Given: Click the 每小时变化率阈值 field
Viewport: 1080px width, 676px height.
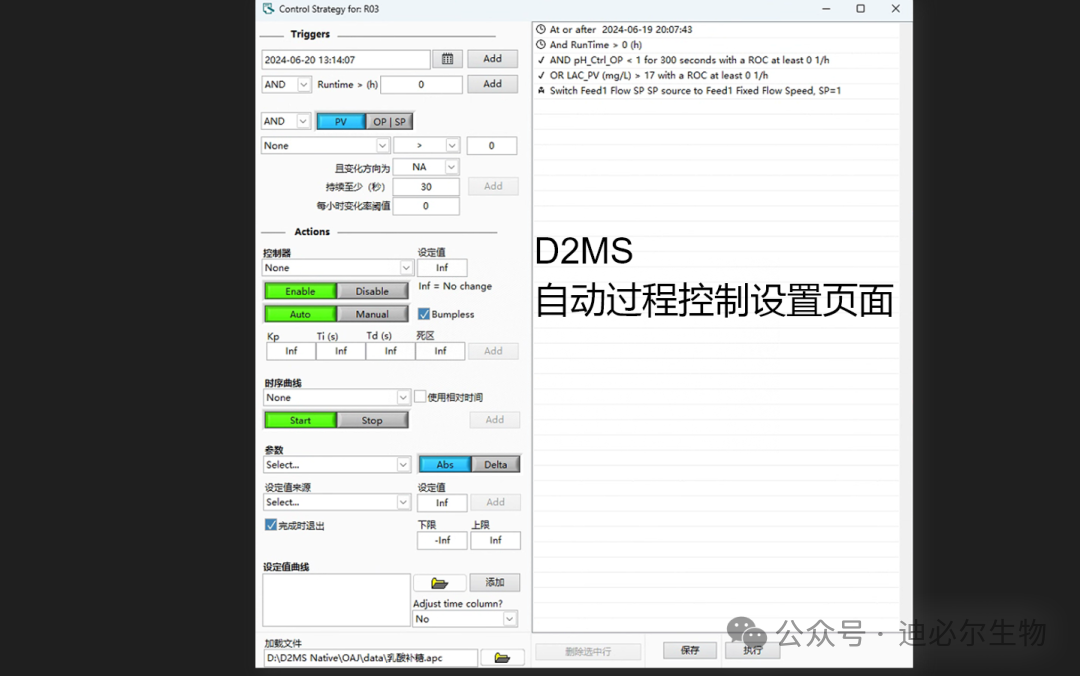Looking at the screenshot, I should tap(426, 206).
